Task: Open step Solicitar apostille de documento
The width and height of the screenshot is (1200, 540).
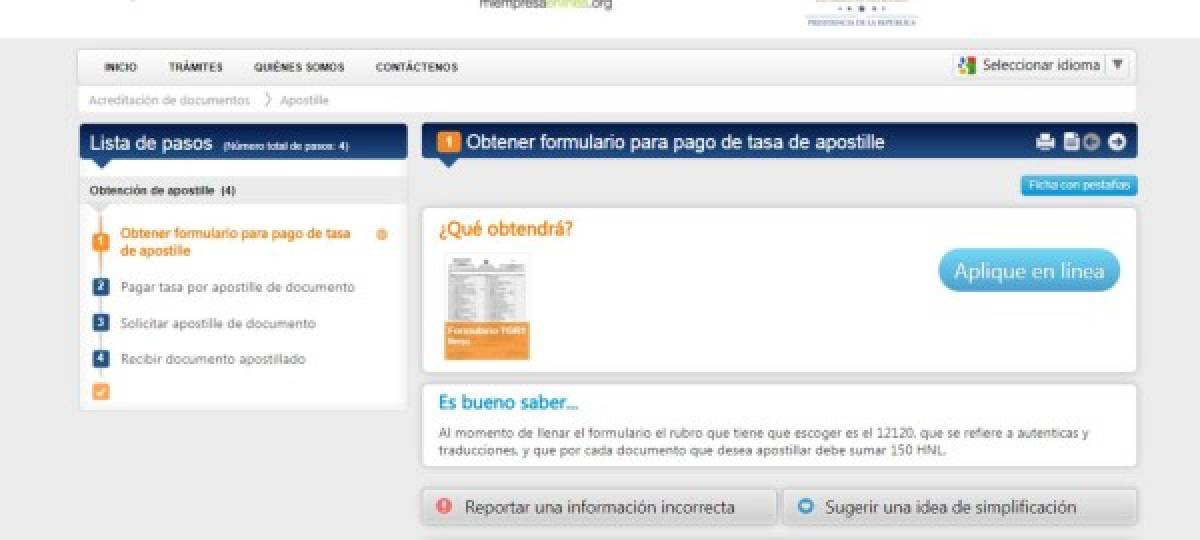Action: click(218, 323)
